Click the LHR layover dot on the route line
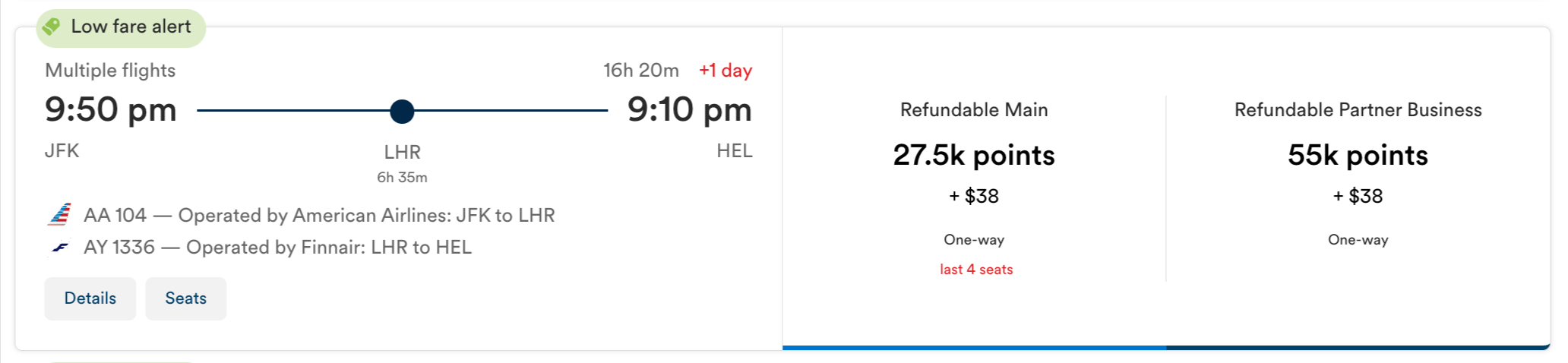 [402, 111]
